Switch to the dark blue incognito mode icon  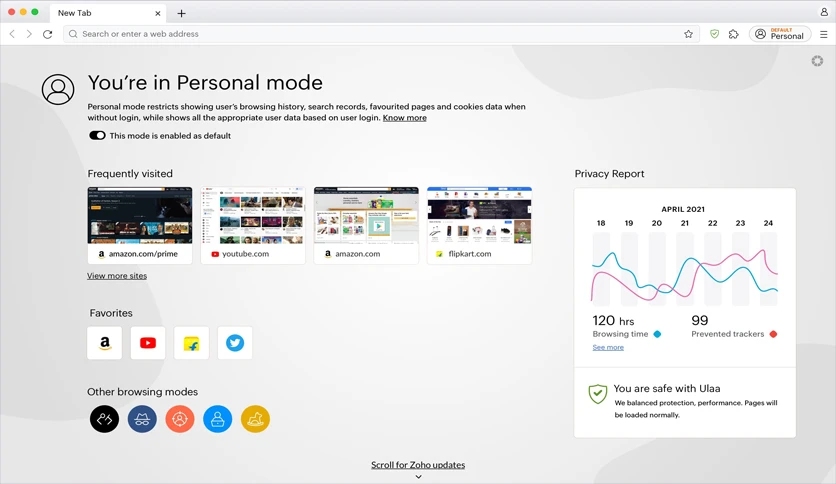click(142, 419)
